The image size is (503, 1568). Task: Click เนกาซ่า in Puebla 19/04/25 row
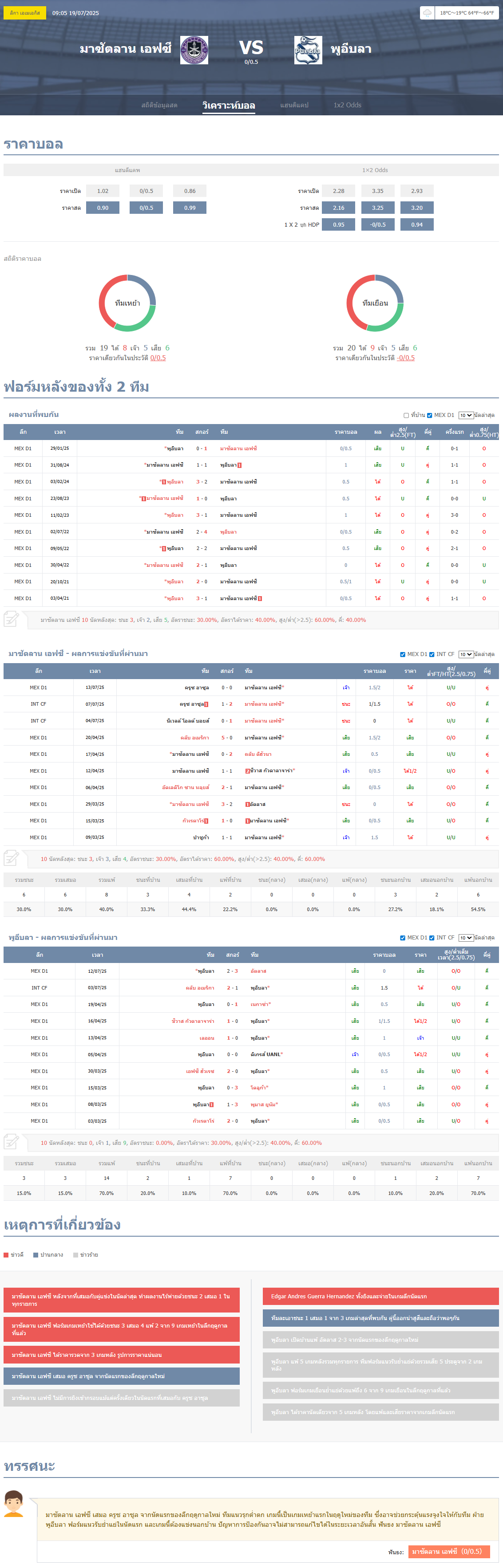coord(261,1004)
